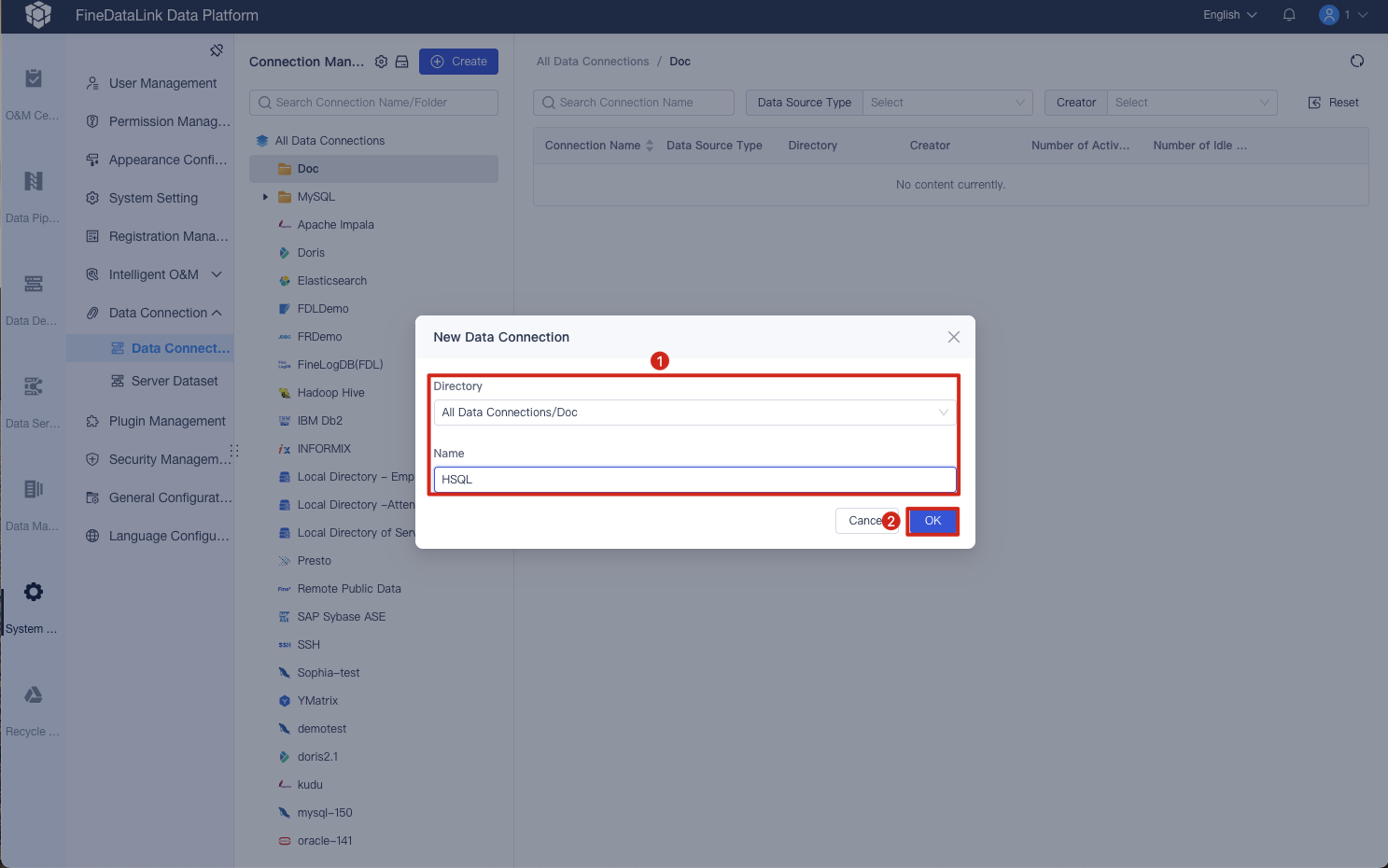1388x868 pixels.
Task: Open the O&M Center module
Action: pyautogui.click(x=33, y=89)
